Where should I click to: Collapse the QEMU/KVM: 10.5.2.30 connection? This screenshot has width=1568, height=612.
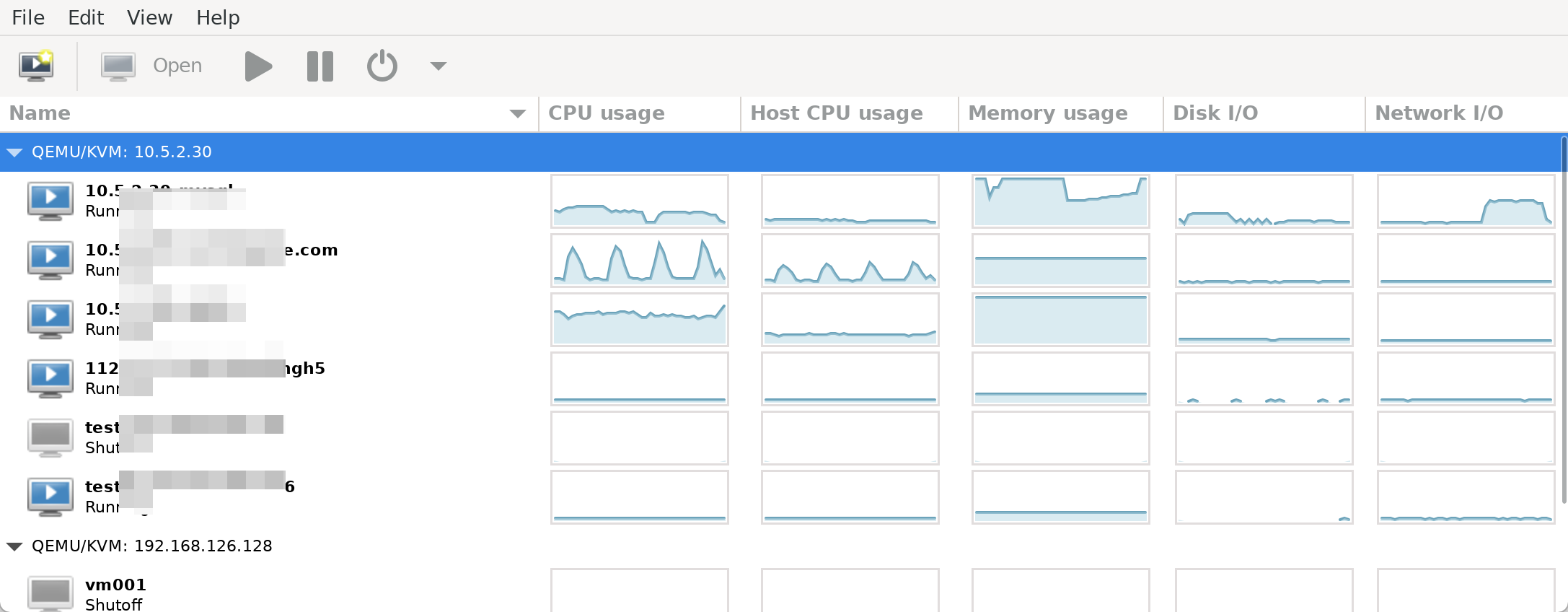14,152
